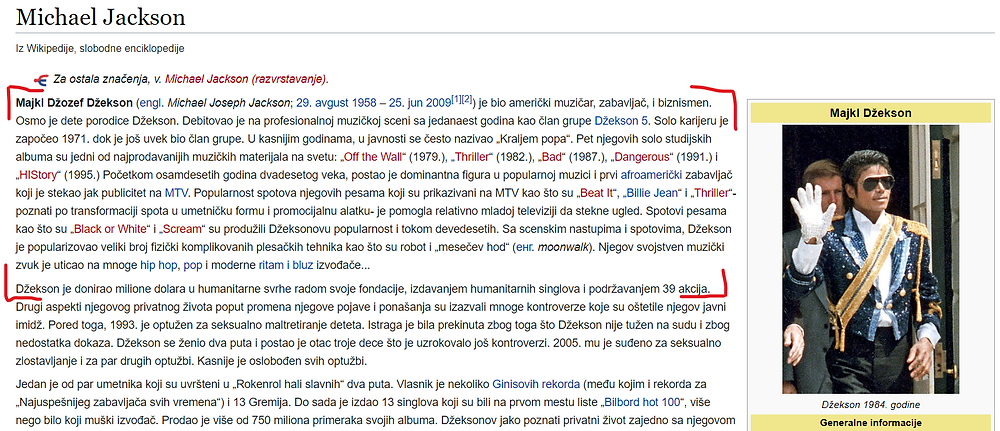Click the 'Majkl Džekson' infobox header
This screenshot has height=431, width=1000.
[x=871, y=113]
